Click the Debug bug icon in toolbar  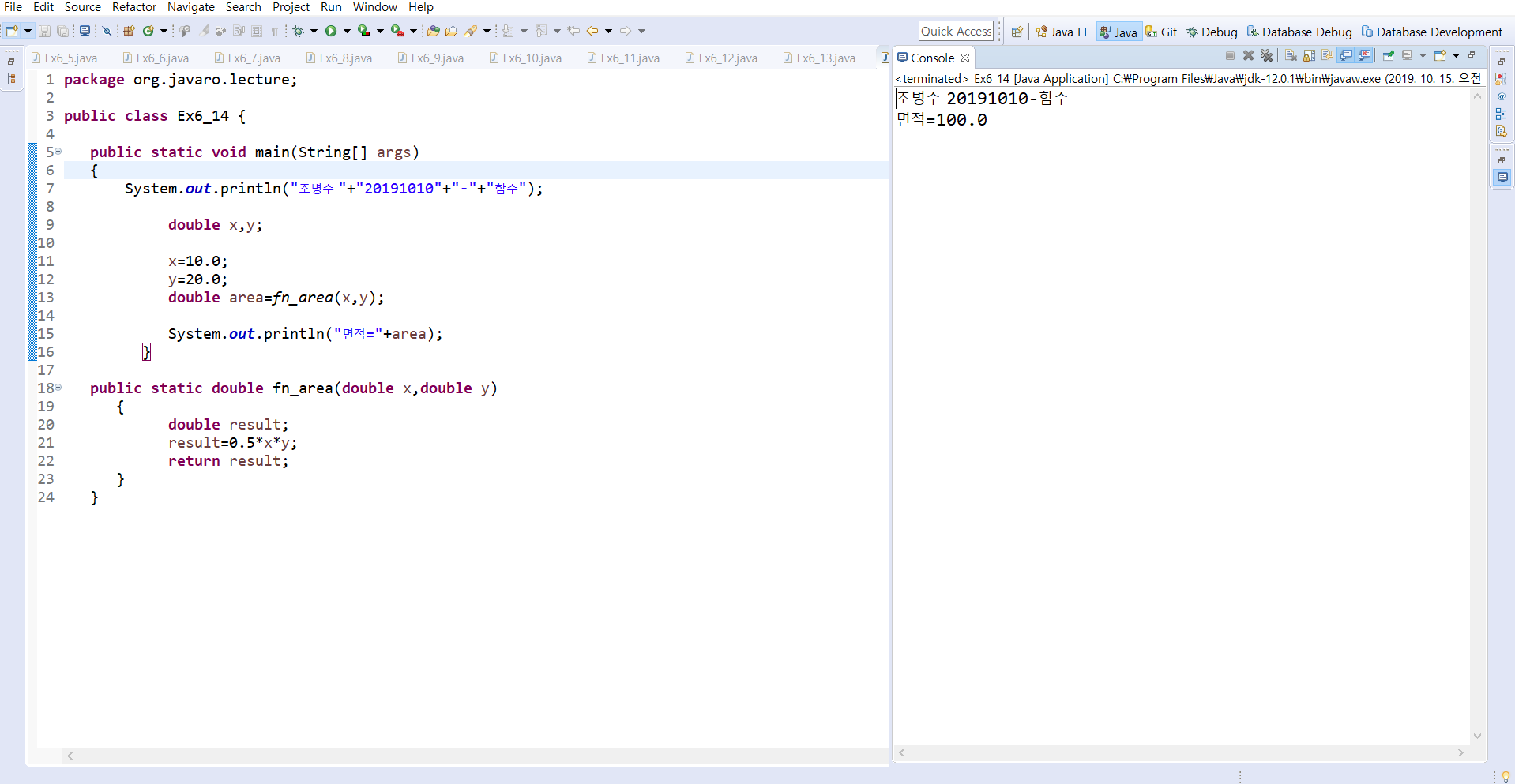298,31
